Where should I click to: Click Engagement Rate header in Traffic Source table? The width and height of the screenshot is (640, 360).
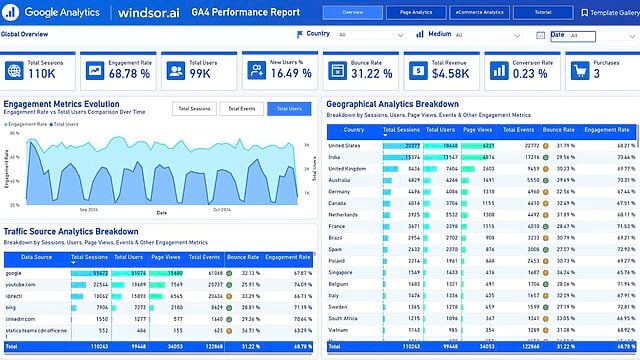click(288, 257)
